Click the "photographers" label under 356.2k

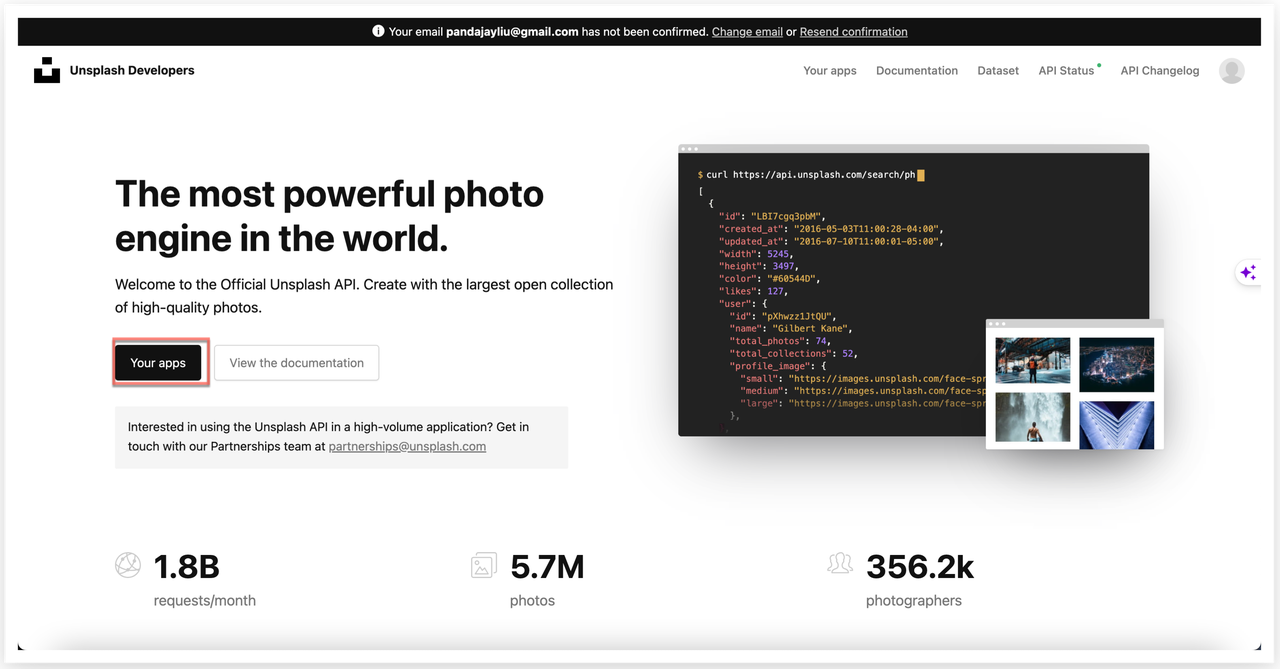pos(914,601)
